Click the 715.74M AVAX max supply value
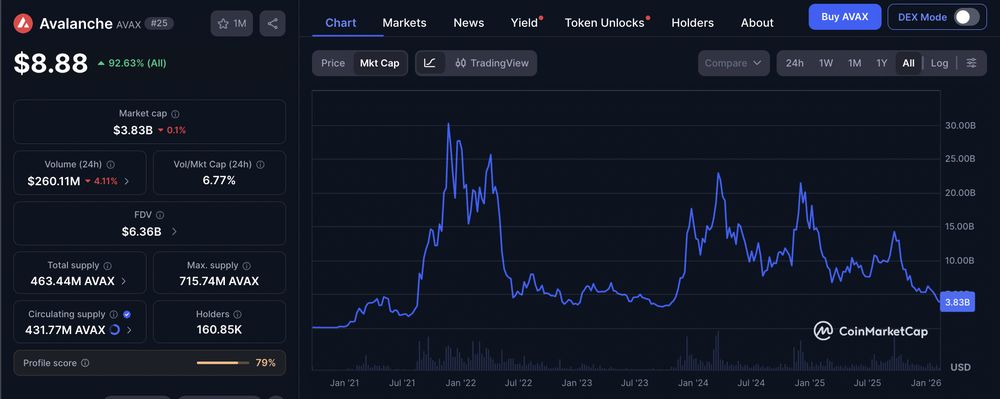 pyautogui.click(x=219, y=280)
